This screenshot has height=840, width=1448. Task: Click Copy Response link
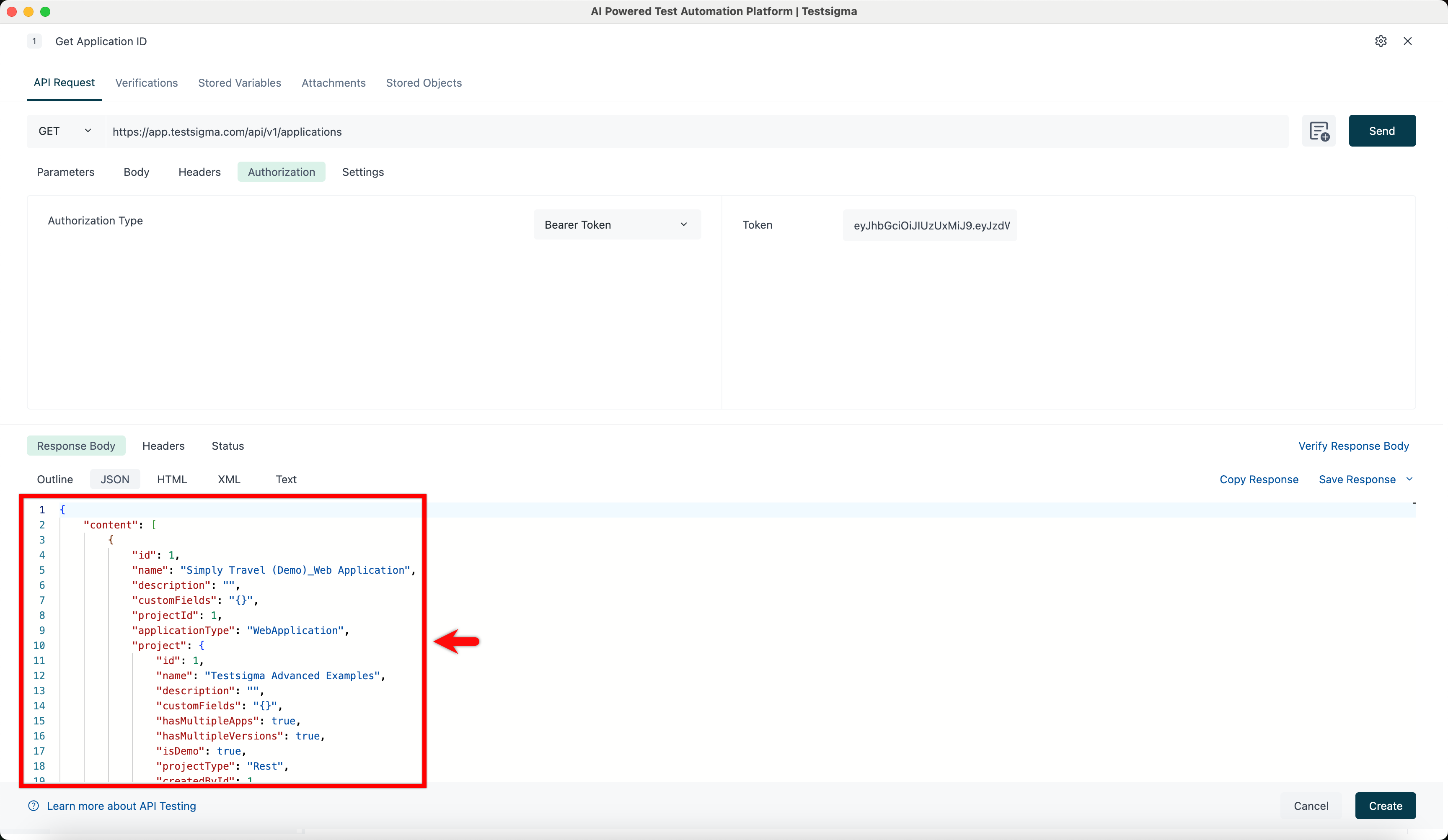pyautogui.click(x=1258, y=479)
